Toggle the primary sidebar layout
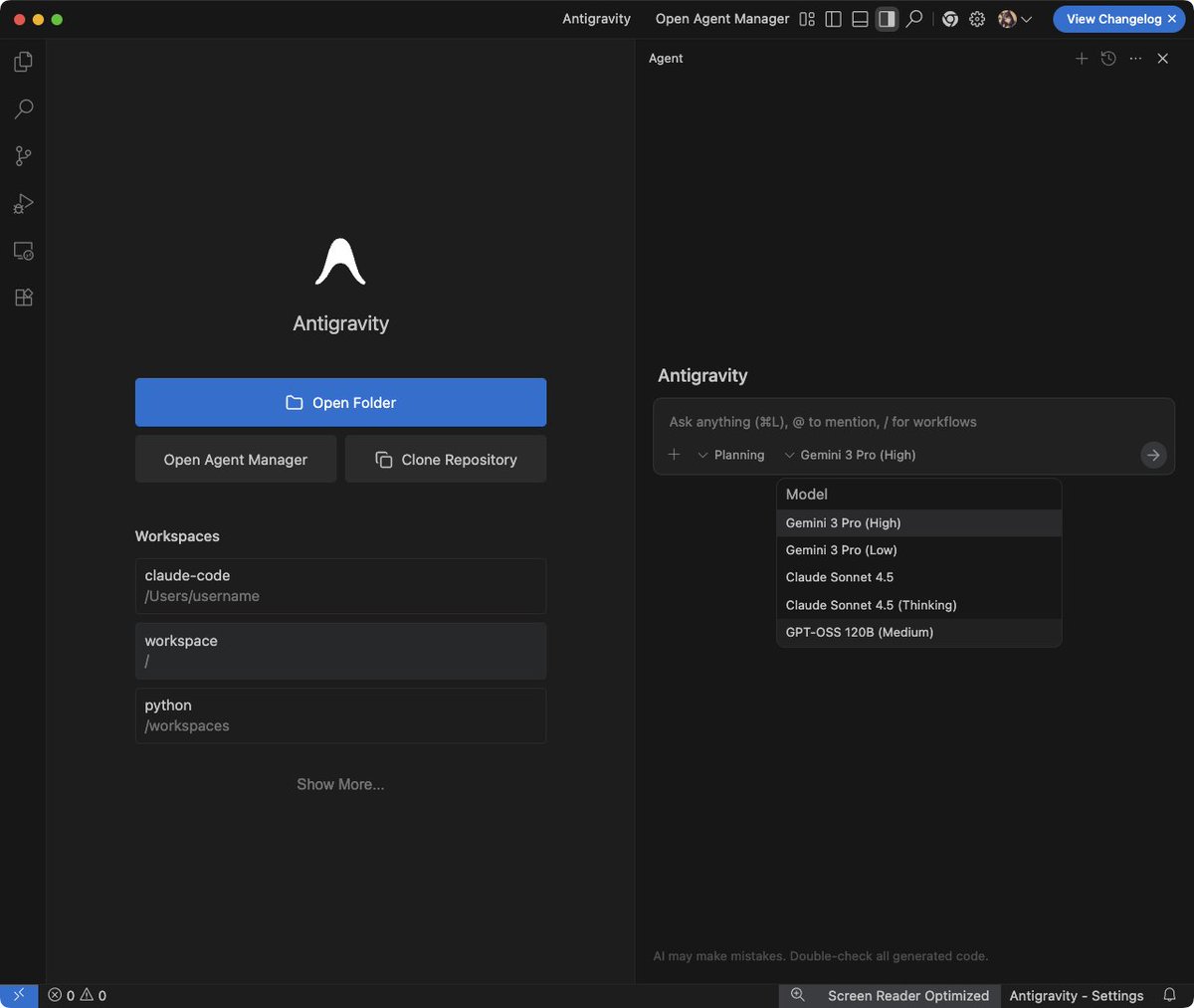Image resolution: width=1194 pixels, height=1008 pixels. pyautogui.click(x=833, y=19)
